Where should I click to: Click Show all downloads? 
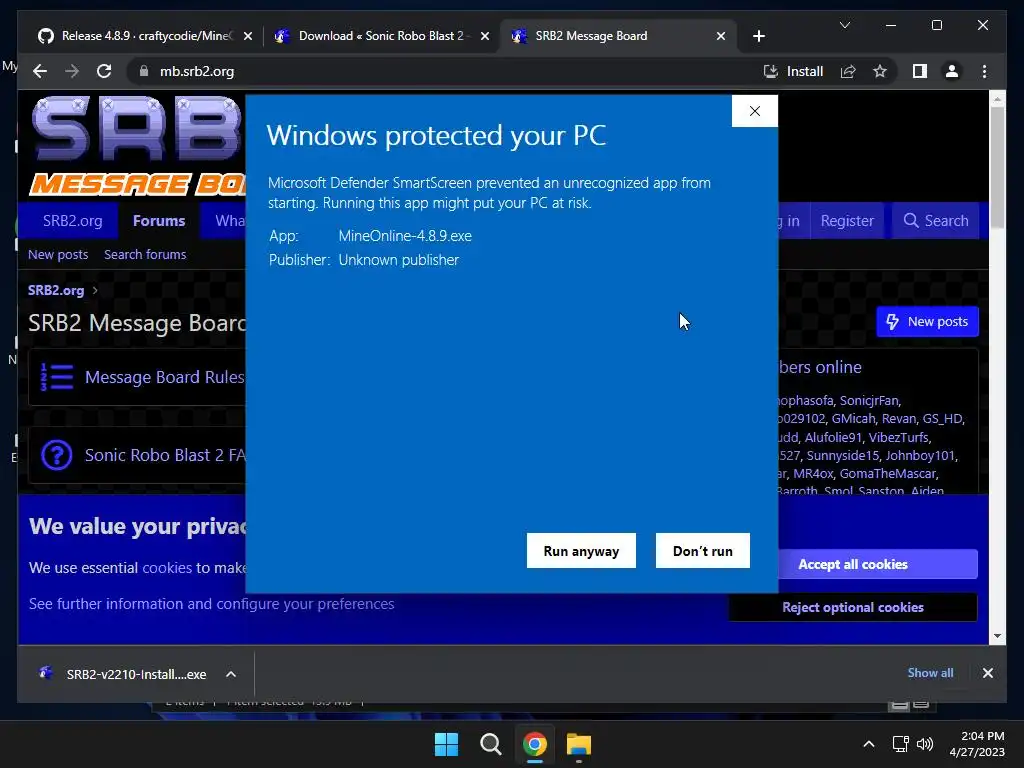click(x=930, y=673)
